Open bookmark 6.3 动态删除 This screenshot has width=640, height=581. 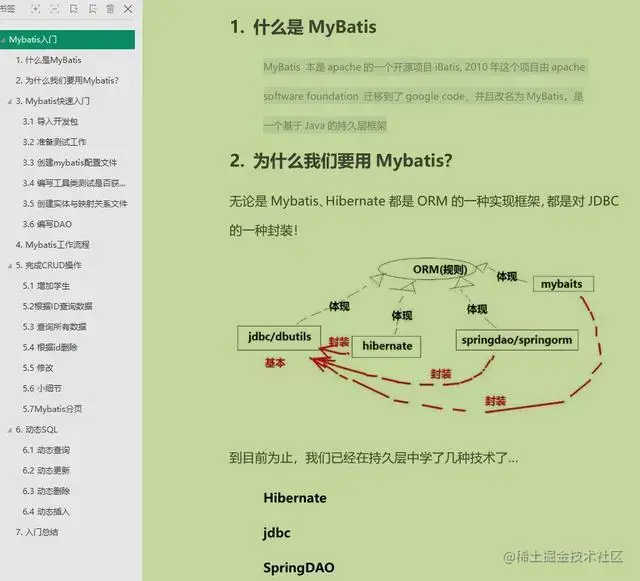pyautogui.click(x=46, y=491)
